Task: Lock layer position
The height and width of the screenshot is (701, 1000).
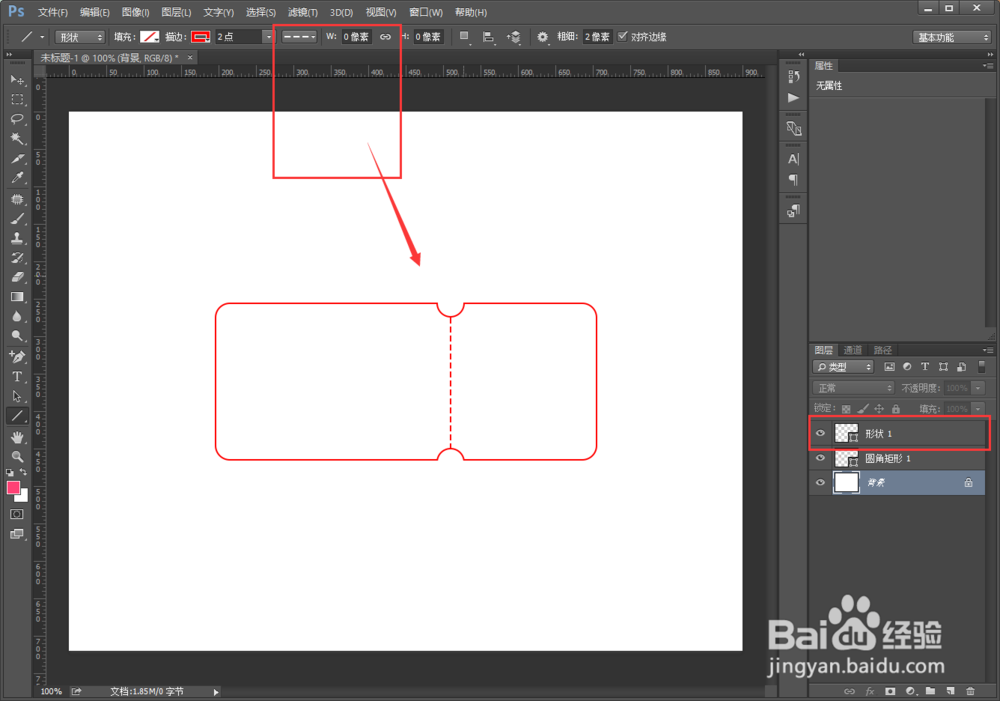Action: click(879, 409)
